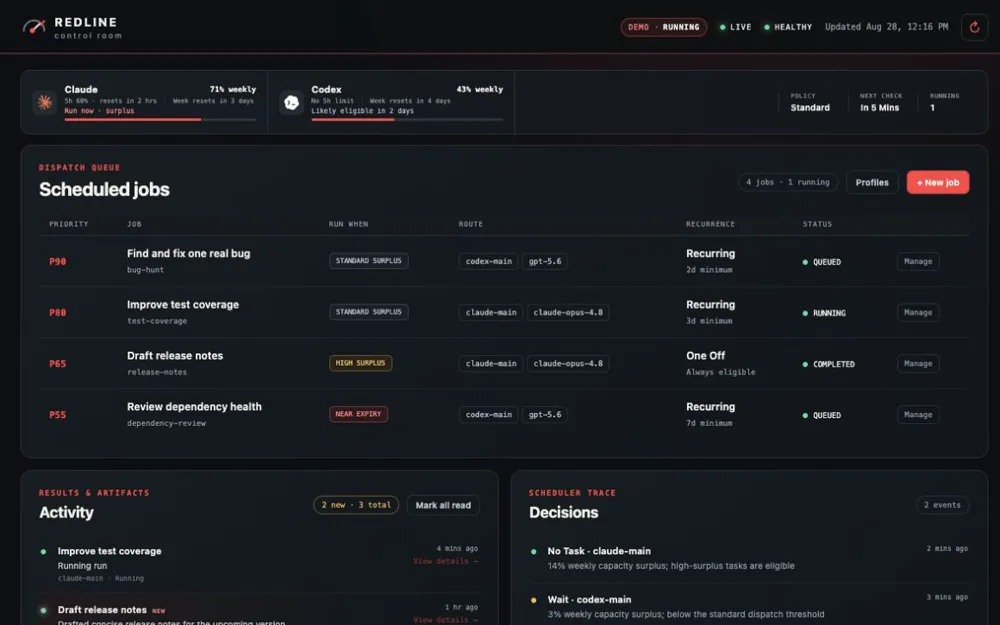1000x625 pixels.
Task: Click the P65 priority label
Action: 57,364
